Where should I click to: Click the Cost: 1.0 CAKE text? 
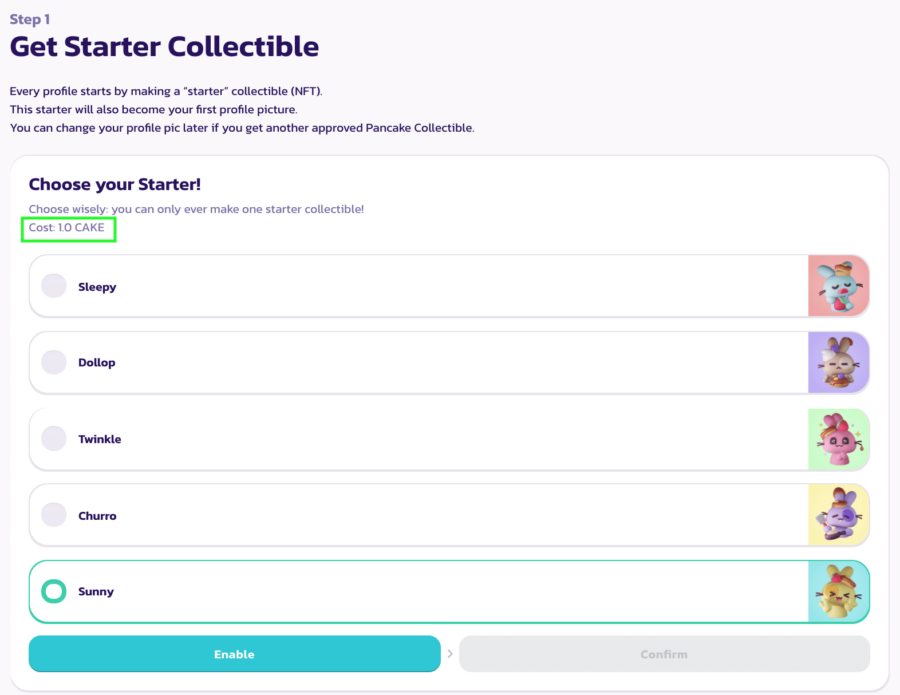(x=67, y=228)
